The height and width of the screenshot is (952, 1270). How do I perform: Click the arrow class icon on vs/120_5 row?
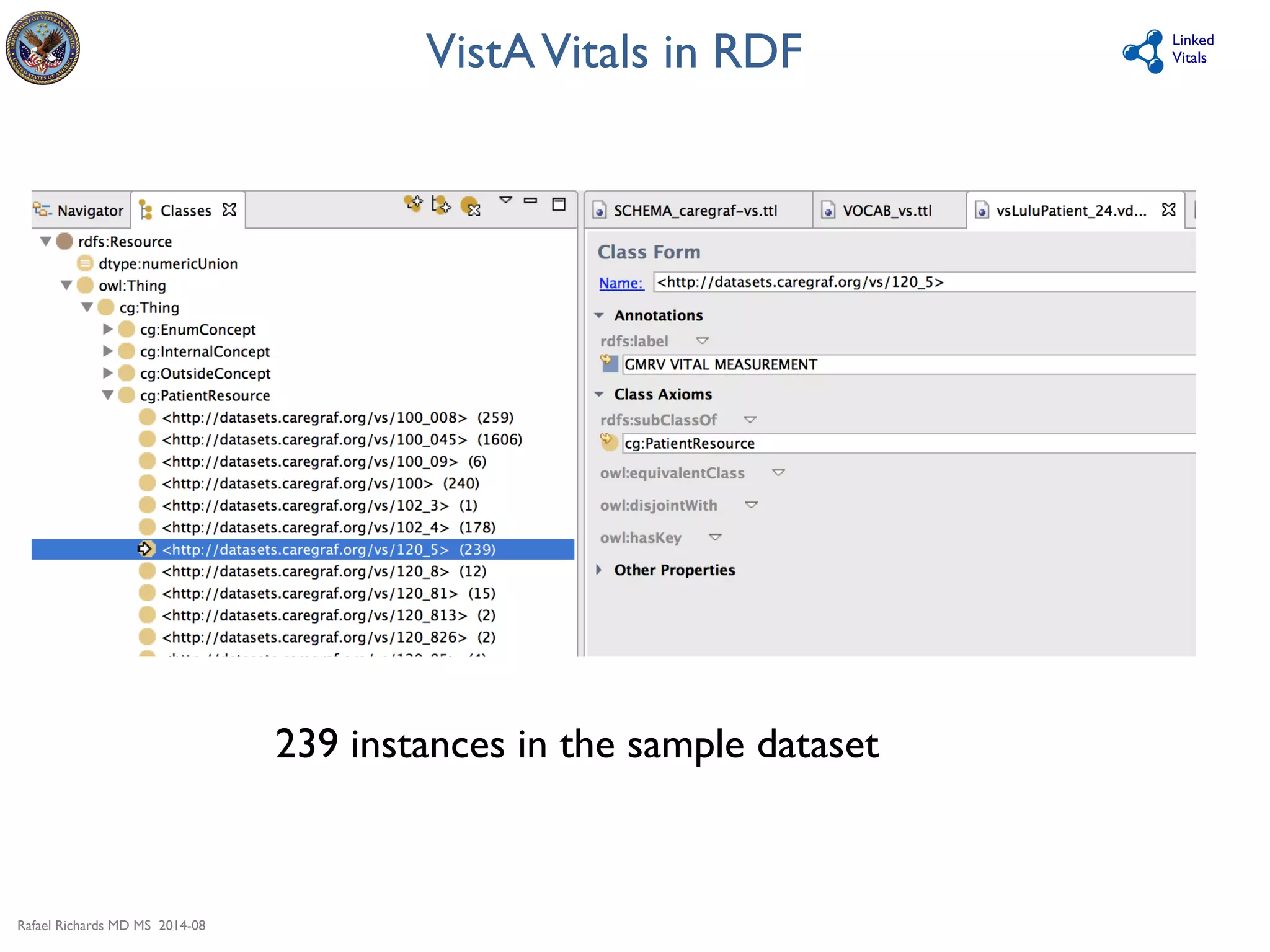pos(145,549)
